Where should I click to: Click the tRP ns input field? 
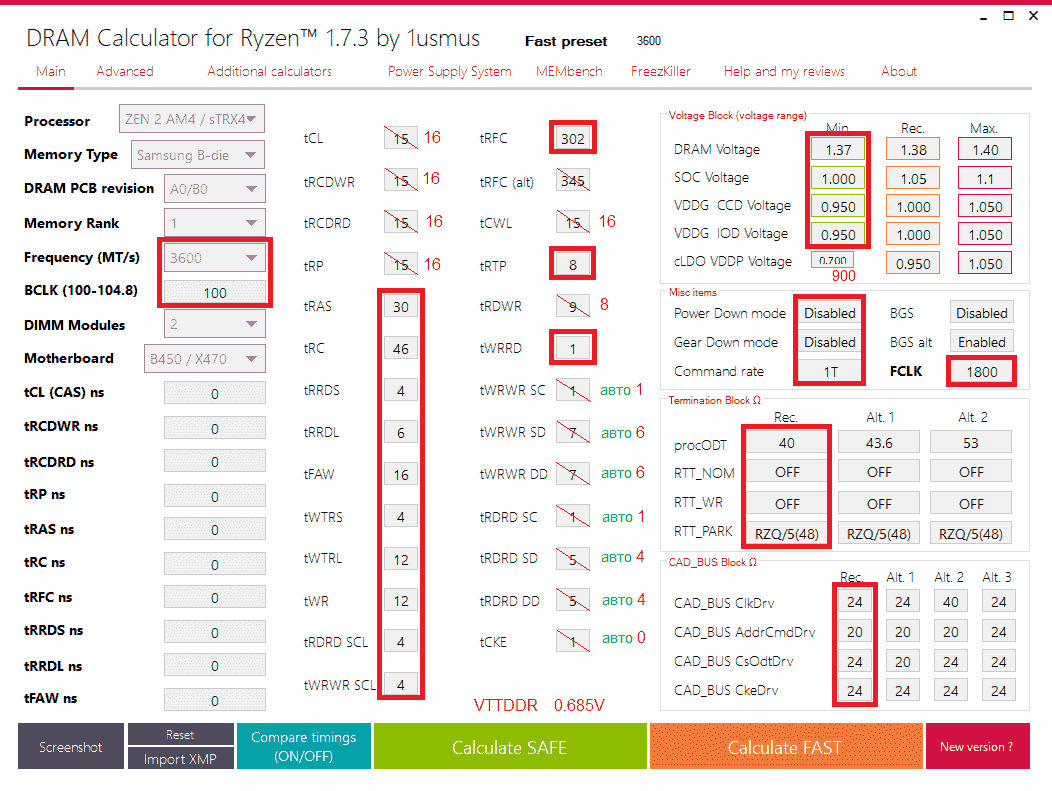[x=215, y=496]
